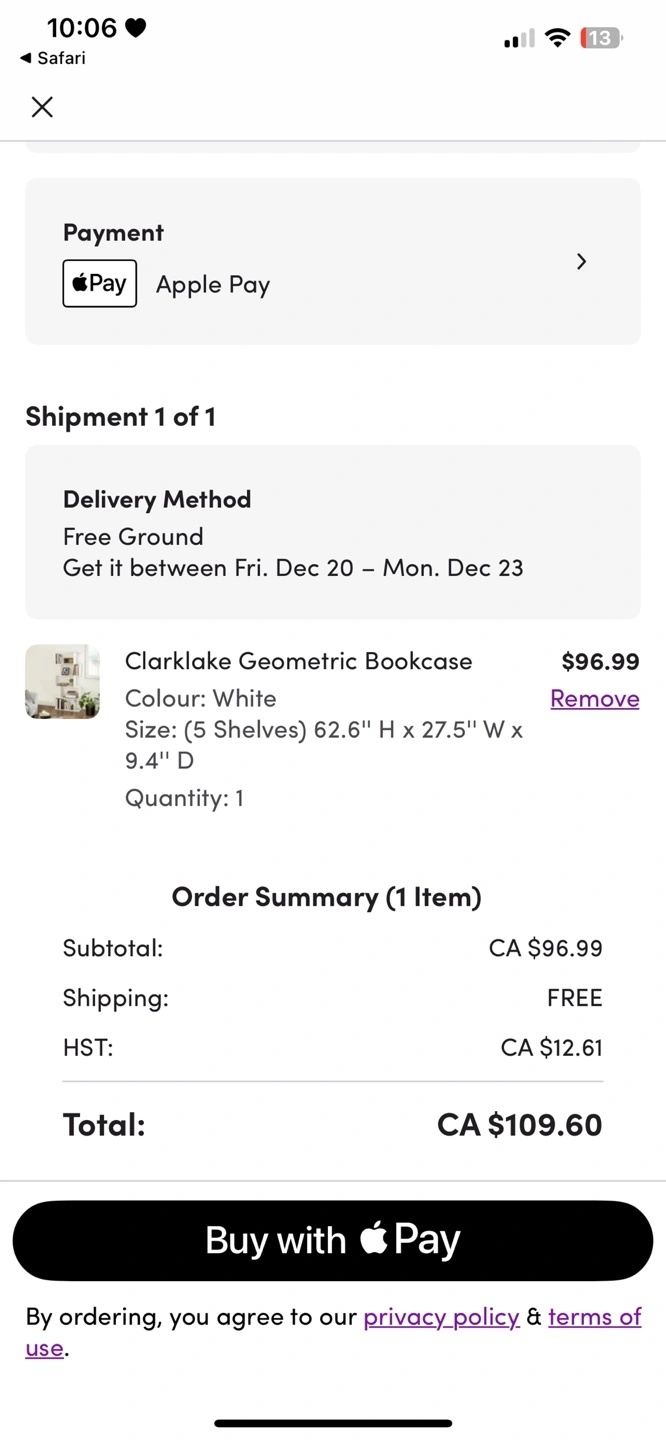Tap the Wi-Fi status icon
Image resolution: width=666 pixels, height=1440 pixels.
[x=558, y=39]
